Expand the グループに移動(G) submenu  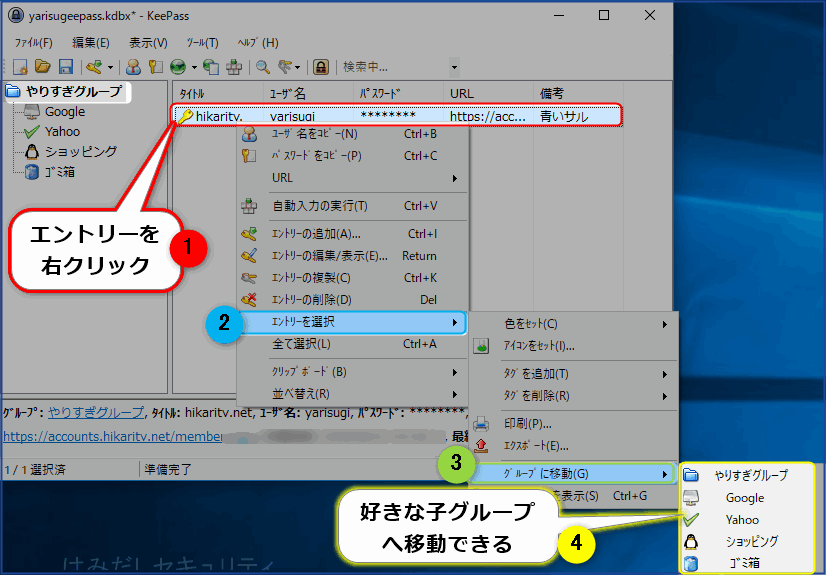coord(573,474)
